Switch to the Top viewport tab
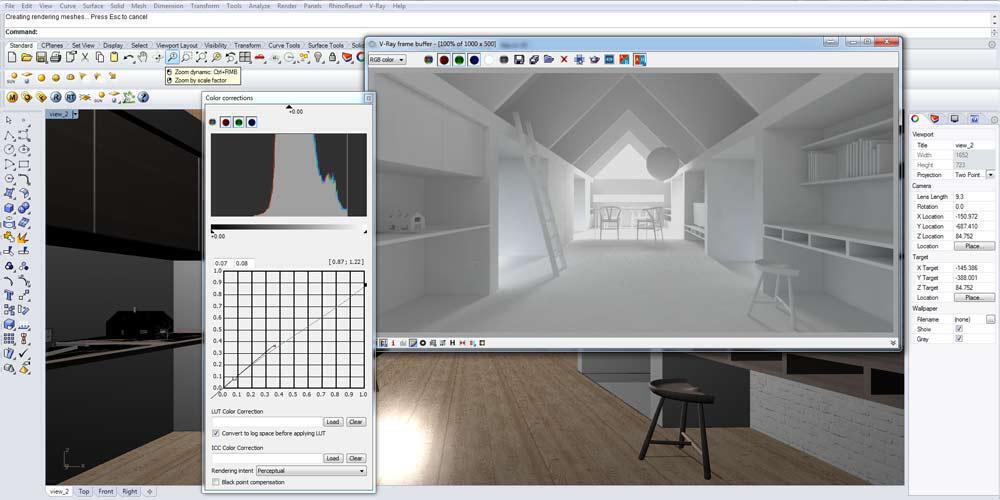The height and width of the screenshot is (500, 1000). tap(84, 492)
